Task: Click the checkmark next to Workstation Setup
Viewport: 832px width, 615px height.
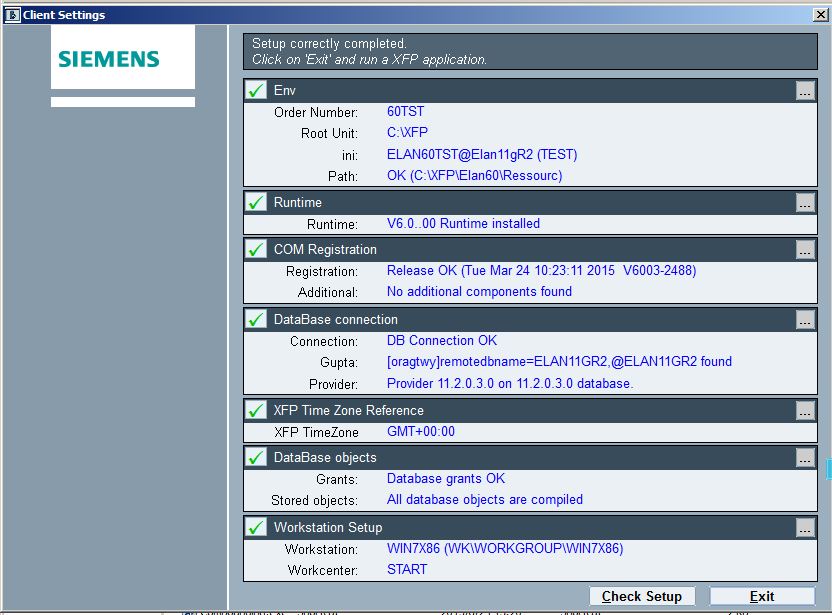Action: tap(256, 527)
